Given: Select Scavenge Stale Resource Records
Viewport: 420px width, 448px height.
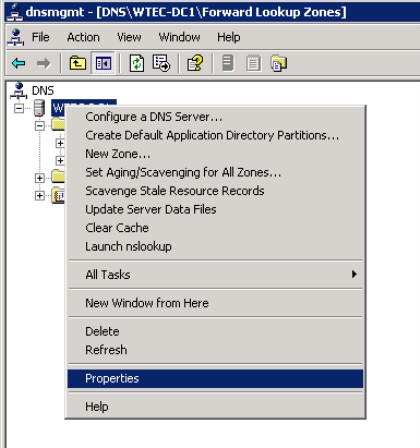Looking at the screenshot, I should click(215, 191).
